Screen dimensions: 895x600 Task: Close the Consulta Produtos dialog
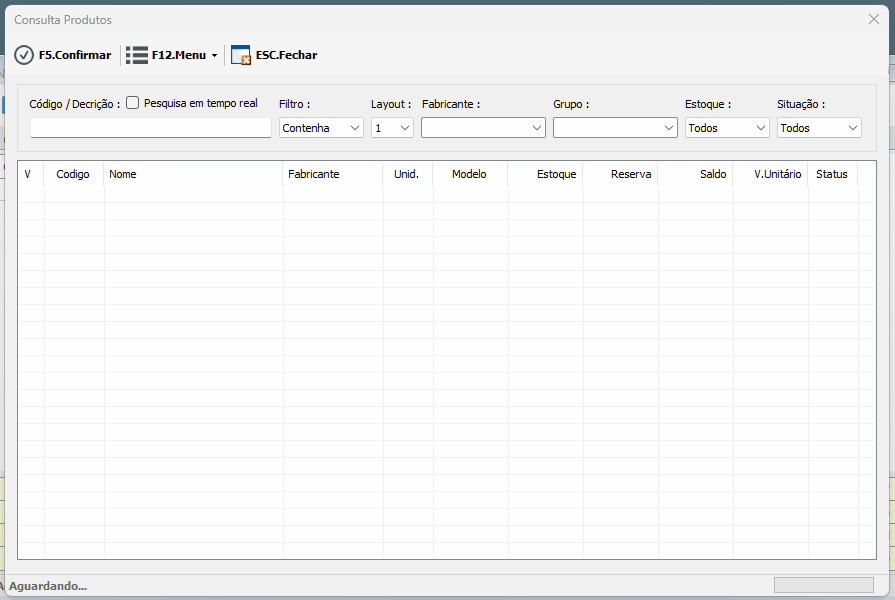pos(873,19)
